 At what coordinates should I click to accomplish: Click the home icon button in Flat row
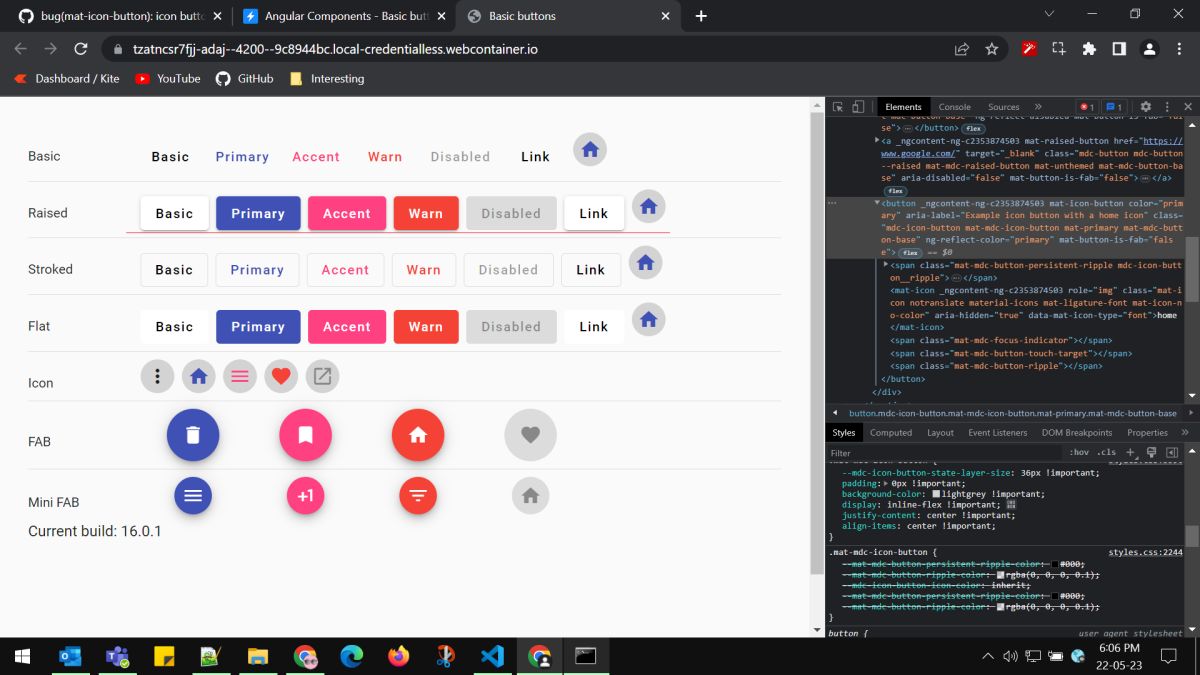click(x=649, y=320)
